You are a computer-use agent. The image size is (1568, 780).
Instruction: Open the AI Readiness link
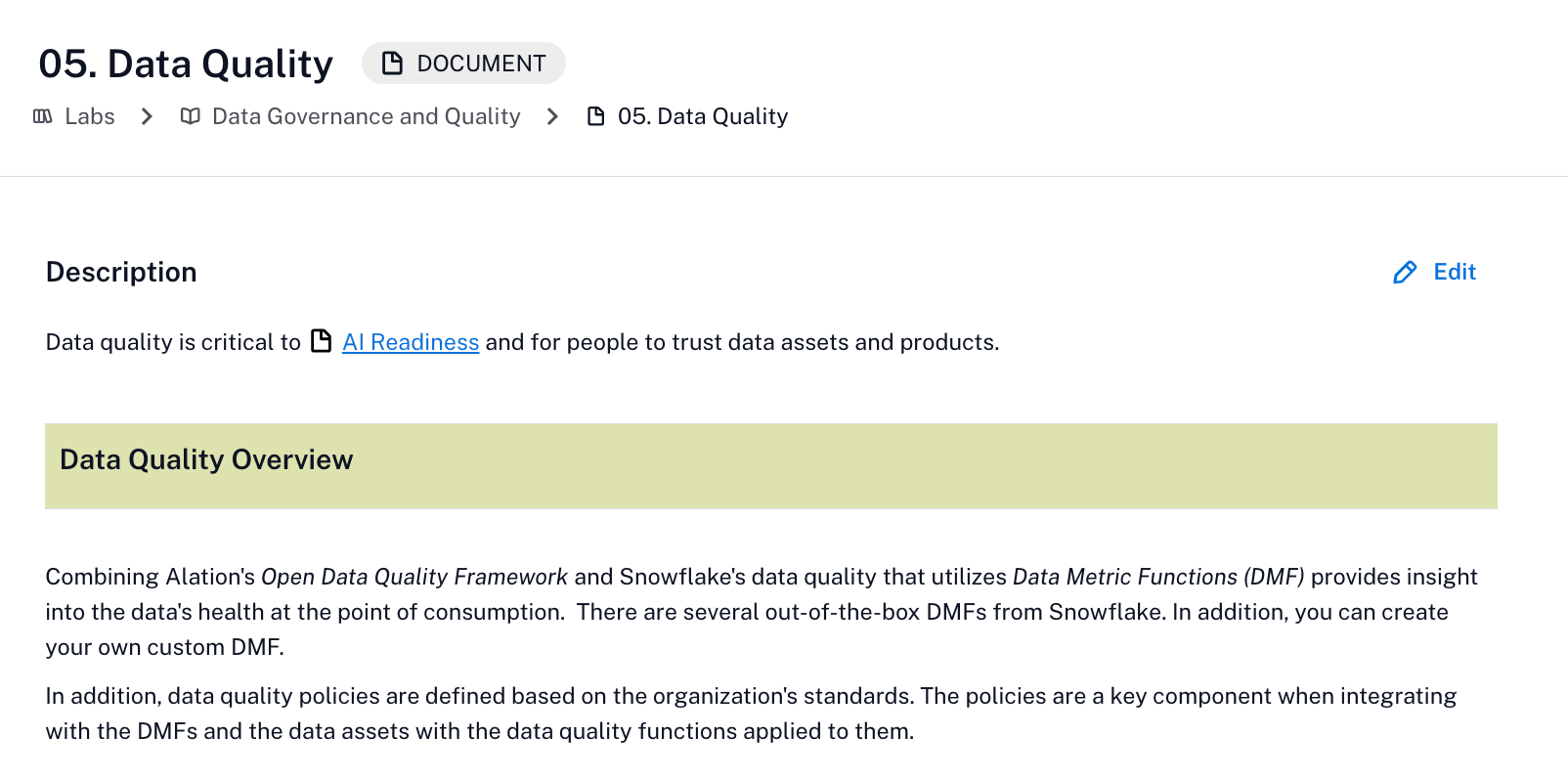(x=411, y=342)
